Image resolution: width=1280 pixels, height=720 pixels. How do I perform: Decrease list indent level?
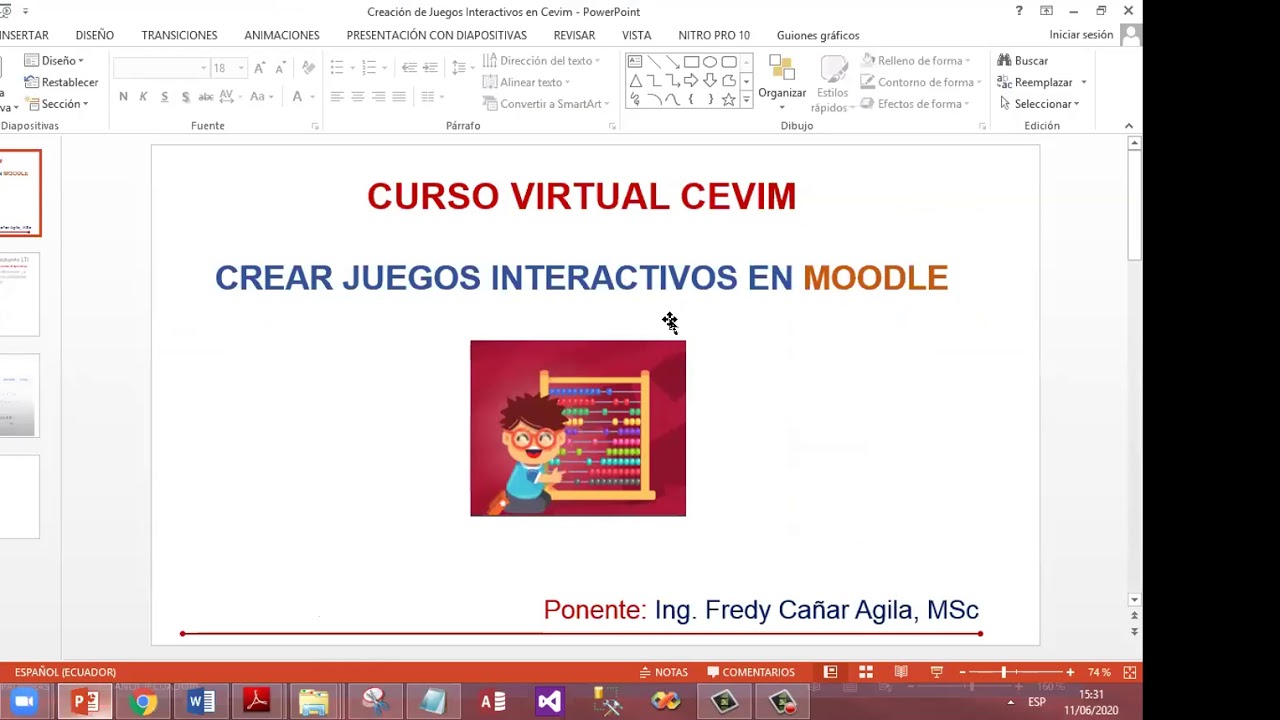click(409, 68)
